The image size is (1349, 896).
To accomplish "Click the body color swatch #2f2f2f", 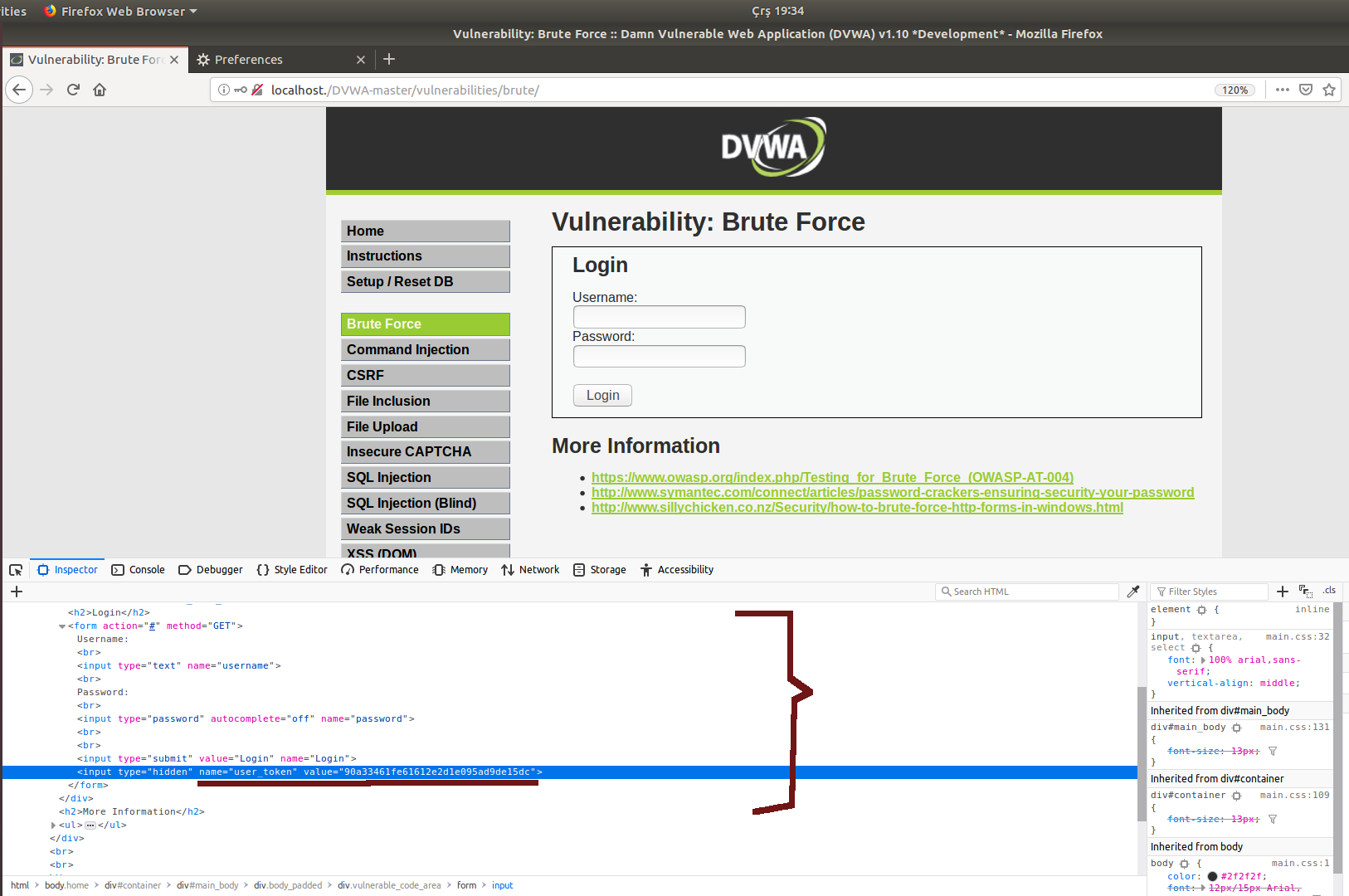I will click(x=1212, y=876).
